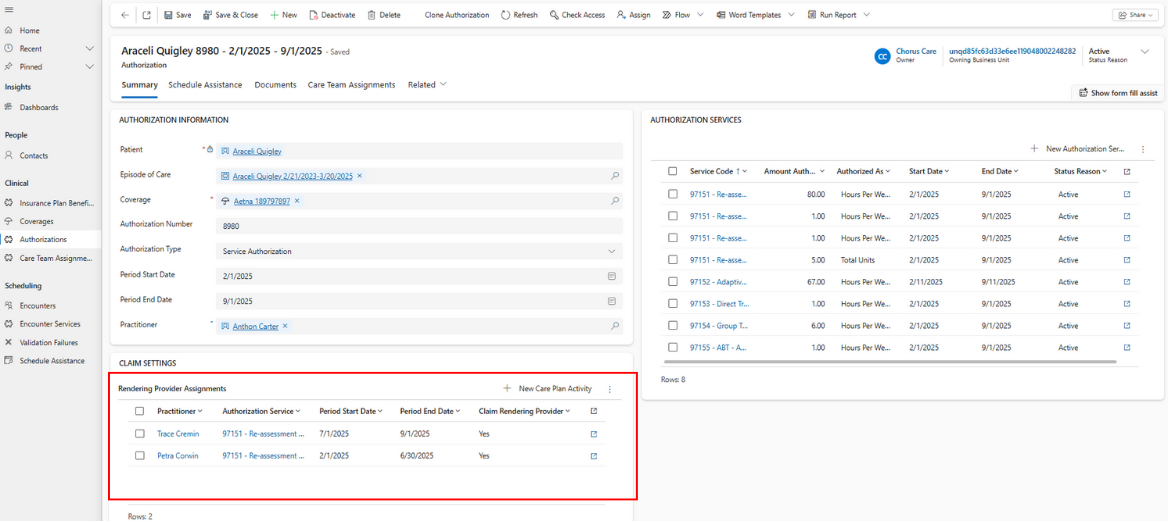Viewport: 1168px width, 522px height.
Task: Go to Home in sidebar
Action: tap(30, 31)
